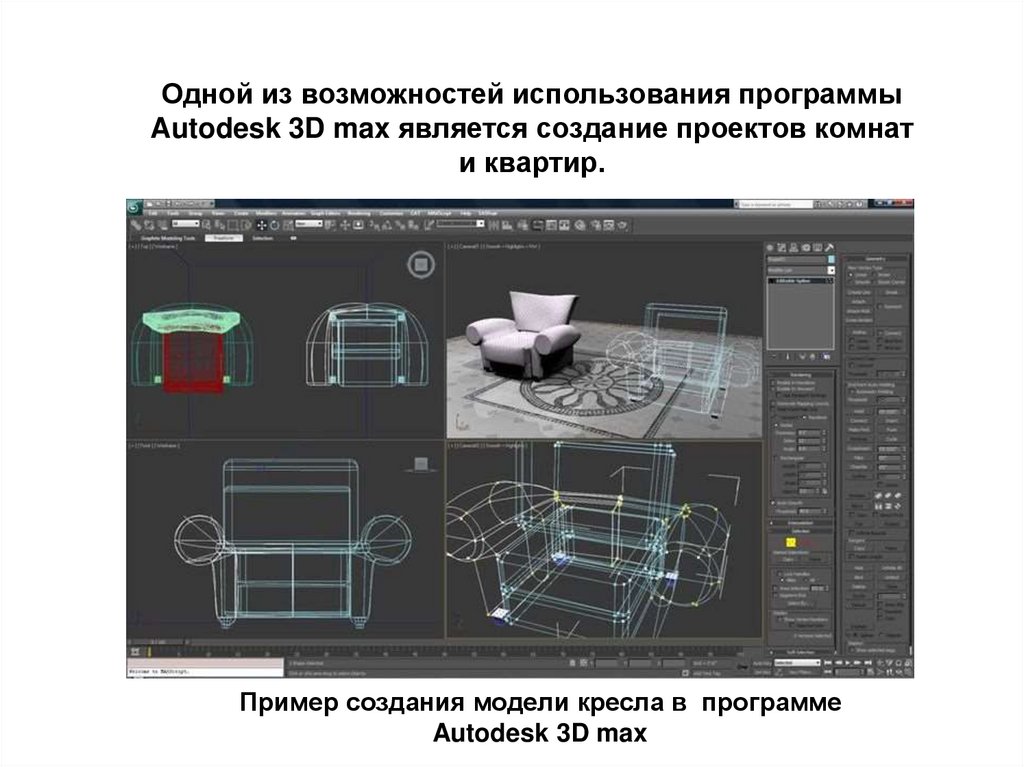Click the teapot Render Production icon
Viewport: 1024px width, 767px height.
[622, 225]
